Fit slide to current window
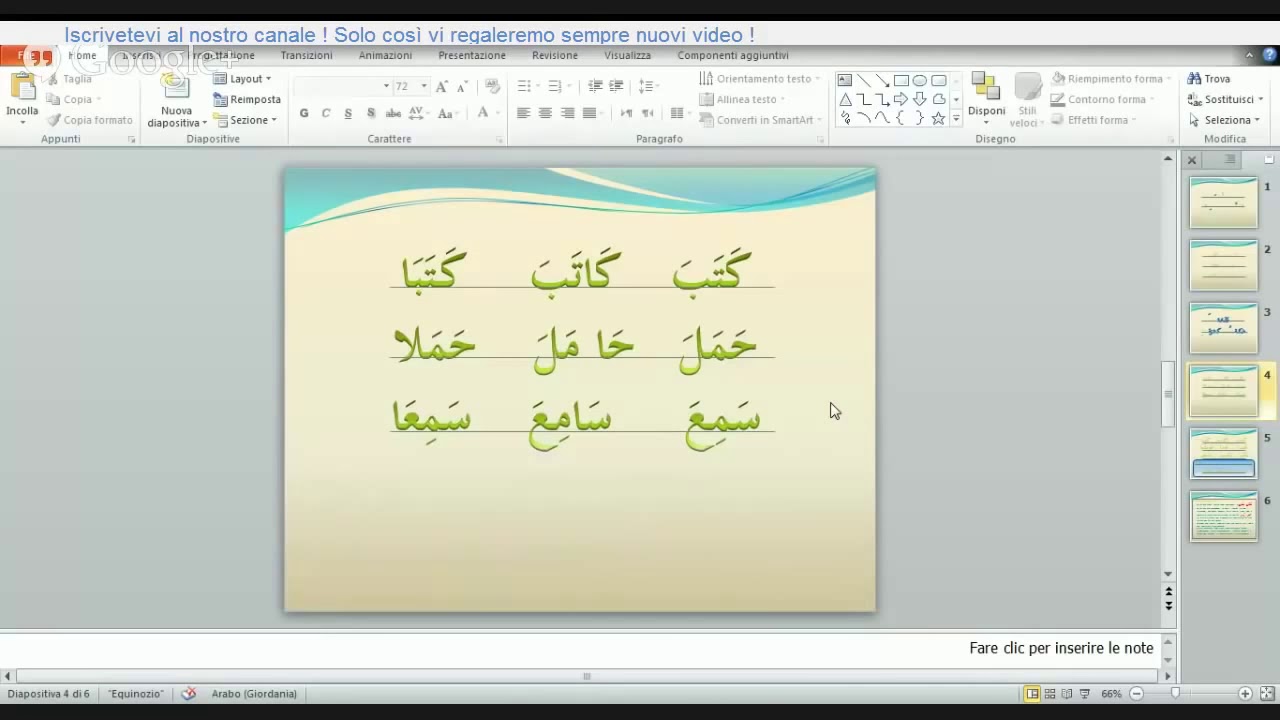Image resolution: width=1280 pixels, height=720 pixels. [x=1266, y=693]
